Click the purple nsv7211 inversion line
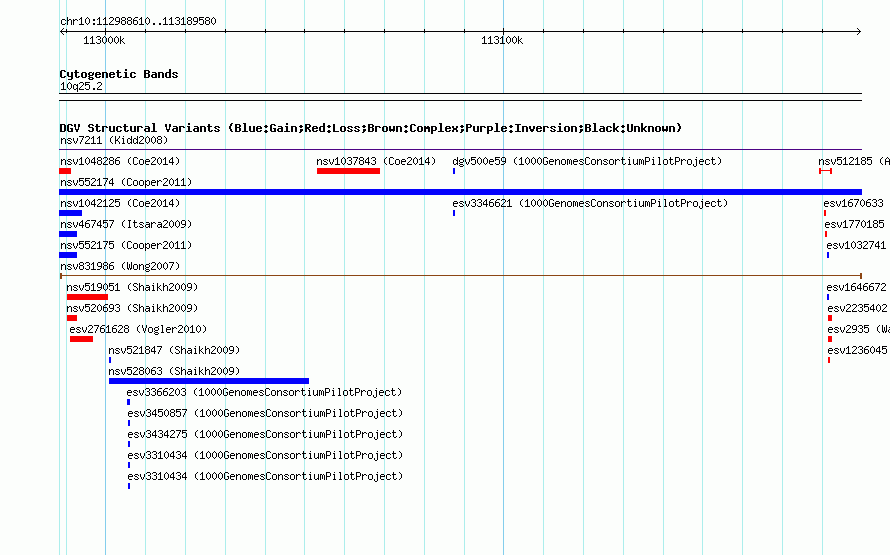Image resolution: width=890 pixels, height=555 pixels. pos(460,150)
